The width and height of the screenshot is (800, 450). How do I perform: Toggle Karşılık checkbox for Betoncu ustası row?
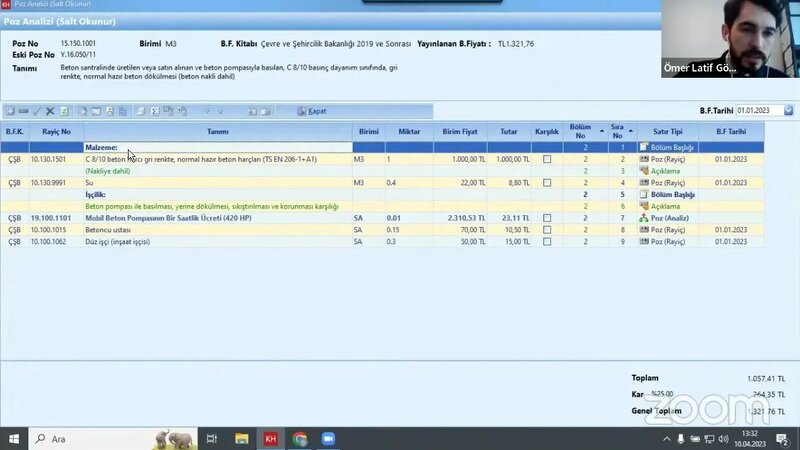click(547, 230)
